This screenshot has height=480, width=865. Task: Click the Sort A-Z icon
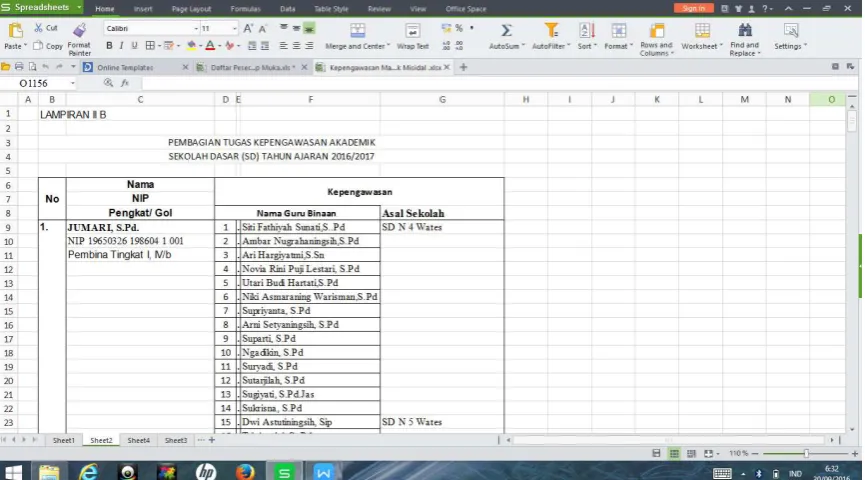pos(586,30)
